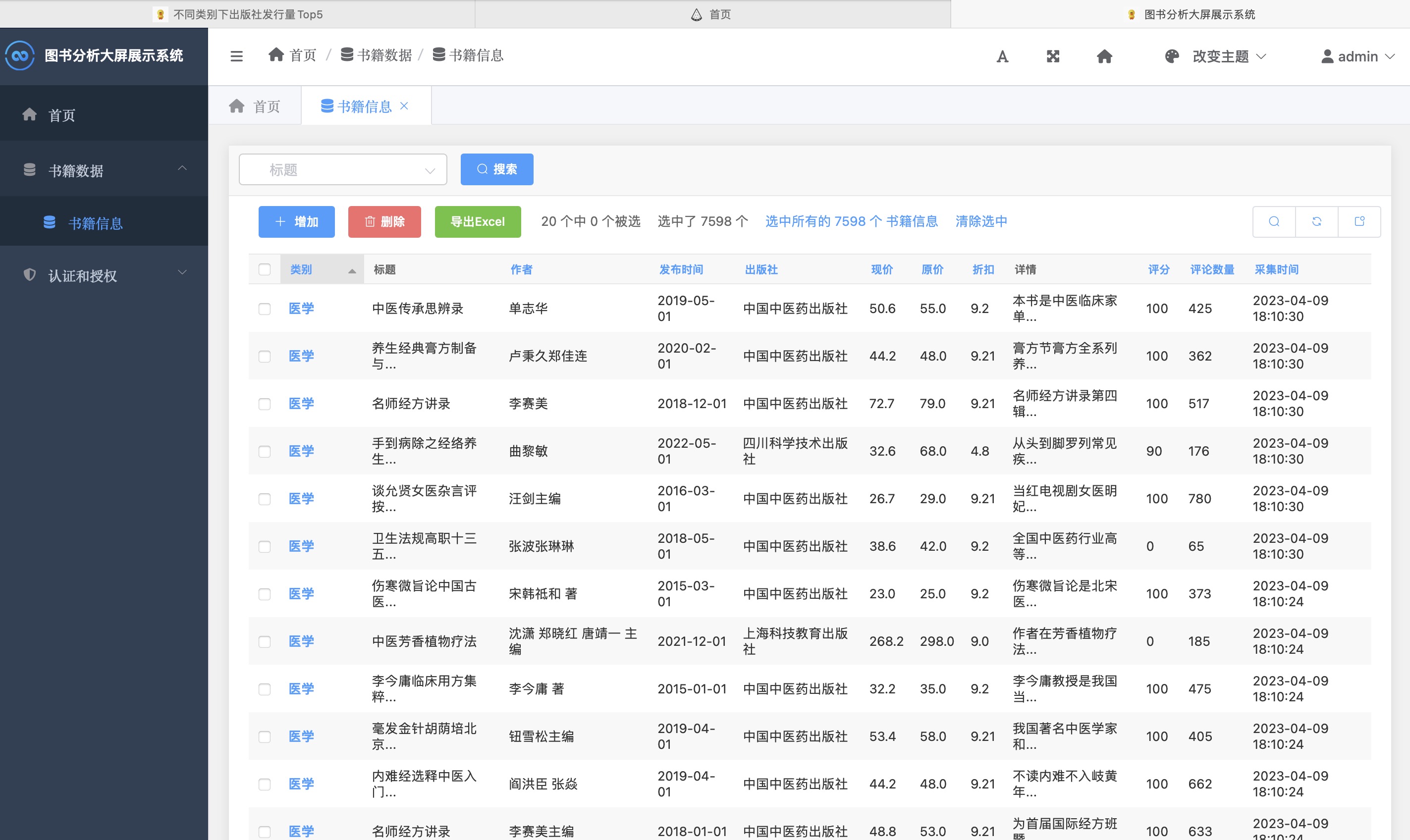Click the home icon in the top toolbar
Screen dimensions: 1410x840
[x=1104, y=56]
